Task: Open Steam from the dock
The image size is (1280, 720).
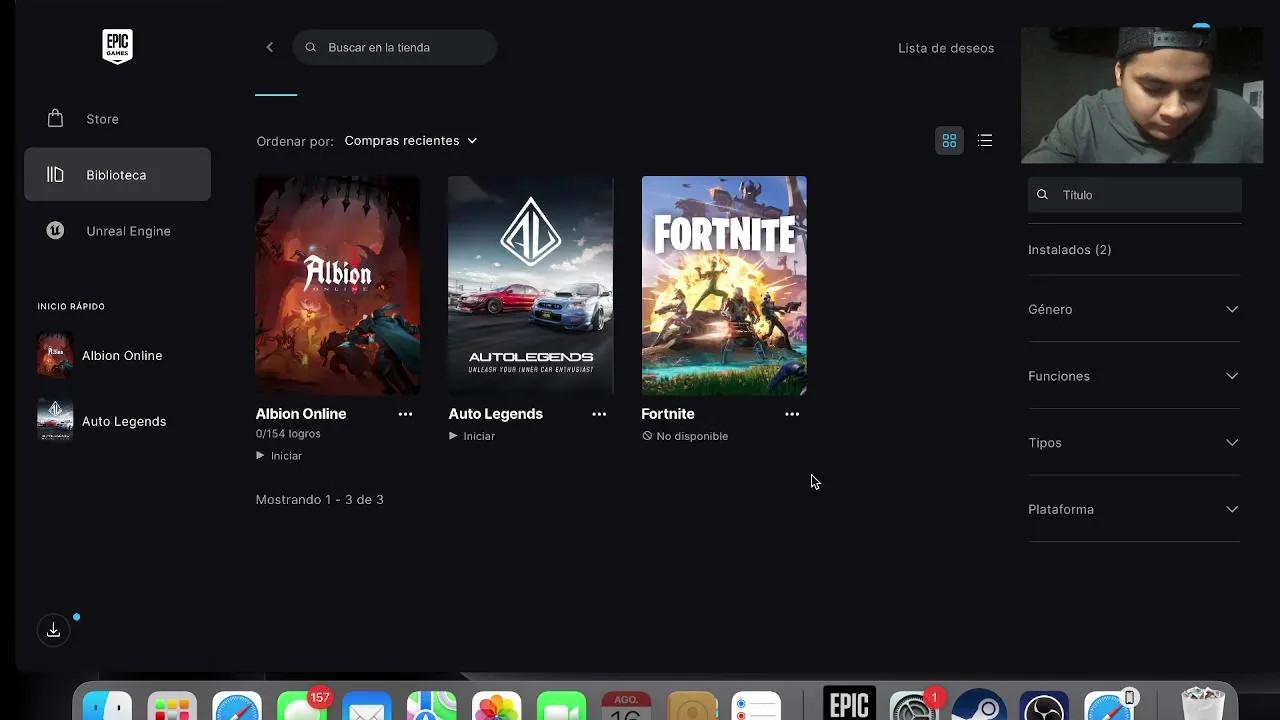Action: pyautogui.click(x=977, y=706)
